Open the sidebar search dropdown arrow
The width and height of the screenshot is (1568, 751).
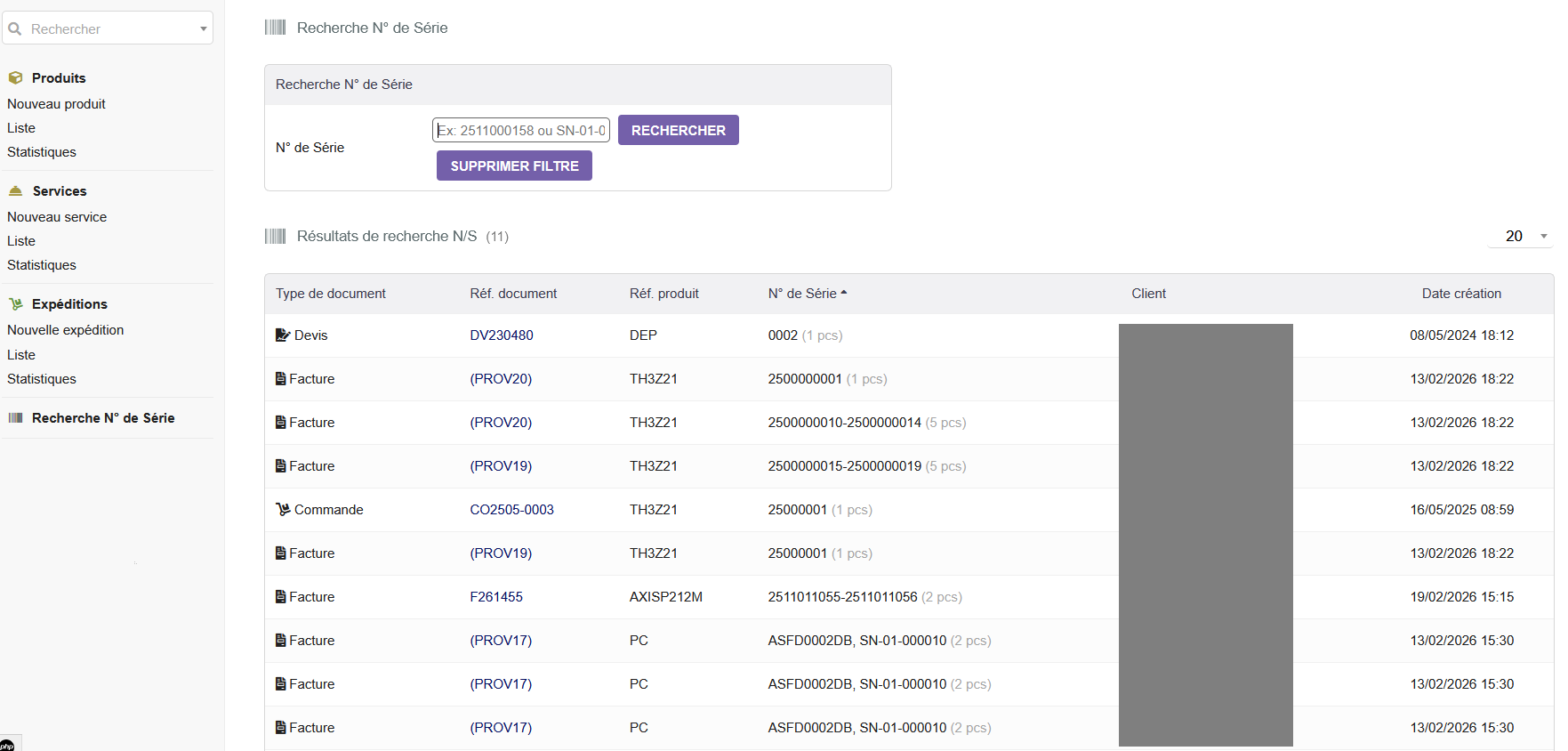tap(203, 29)
